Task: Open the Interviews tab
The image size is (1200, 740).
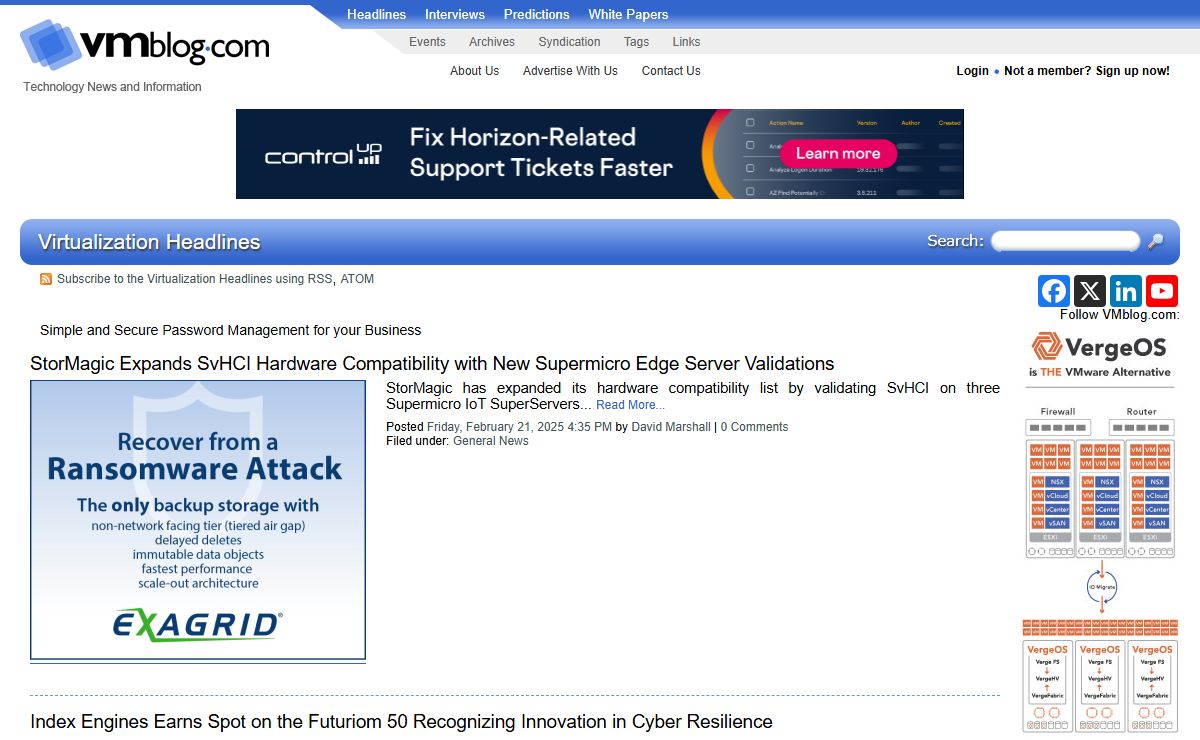Action: point(455,14)
